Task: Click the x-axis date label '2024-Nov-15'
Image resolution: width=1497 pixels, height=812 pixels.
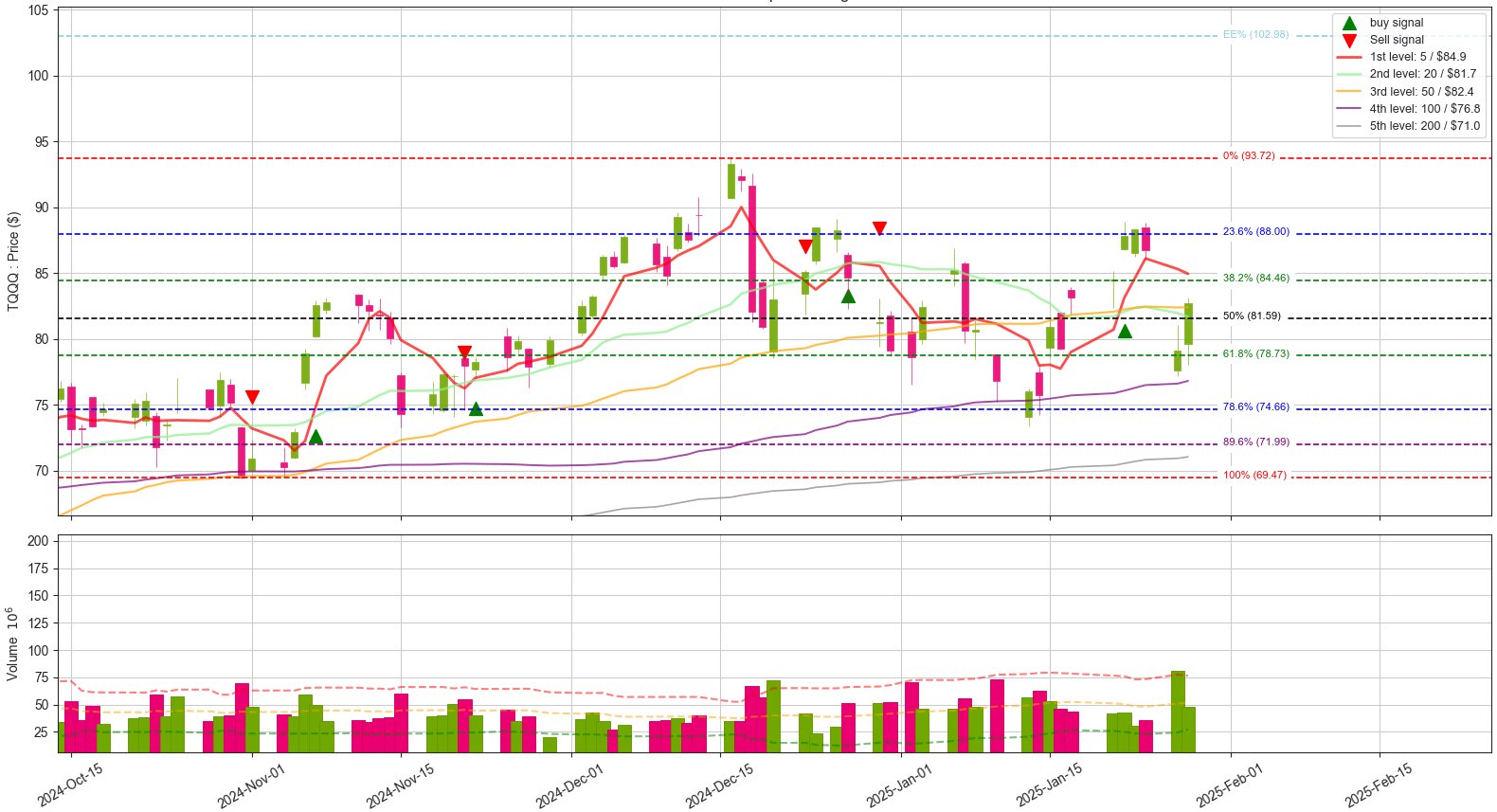Action: (x=401, y=785)
